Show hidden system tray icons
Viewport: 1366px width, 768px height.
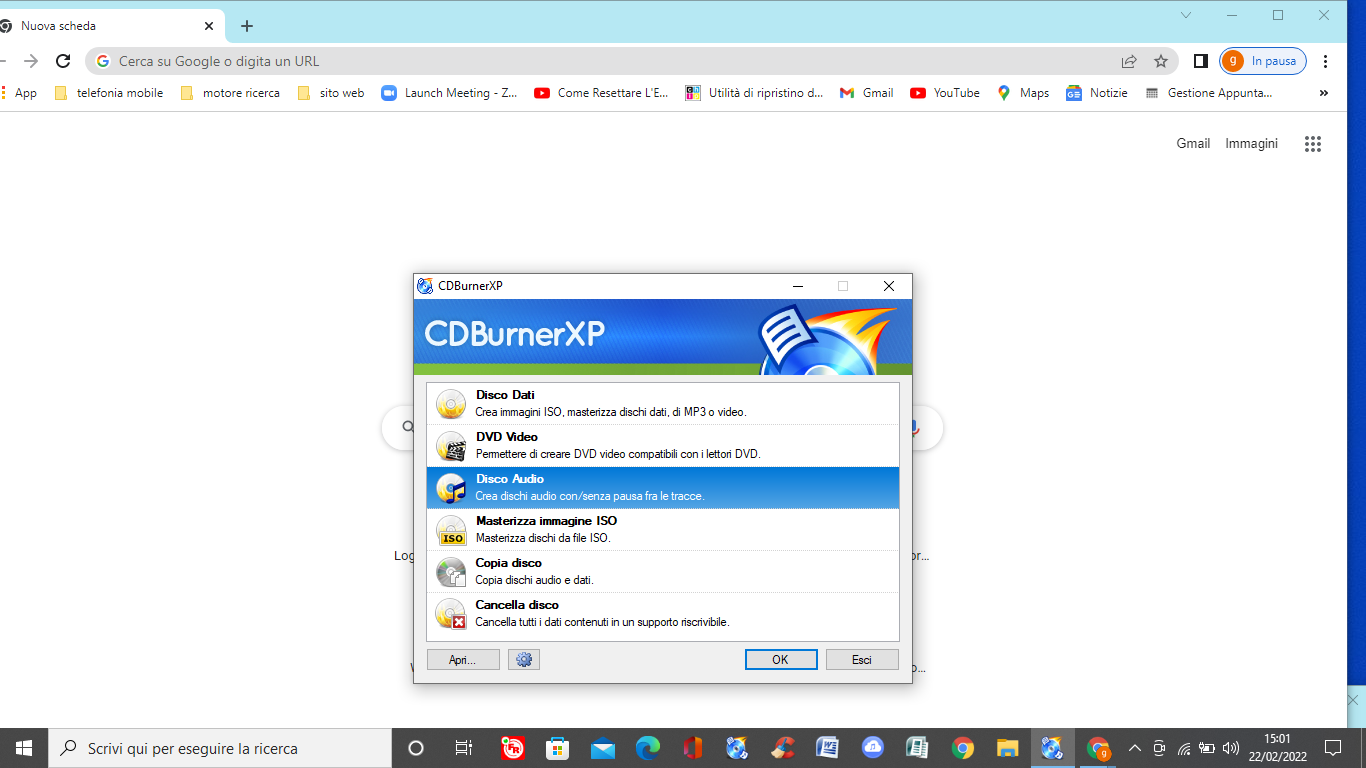click(x=1134, y=748)
